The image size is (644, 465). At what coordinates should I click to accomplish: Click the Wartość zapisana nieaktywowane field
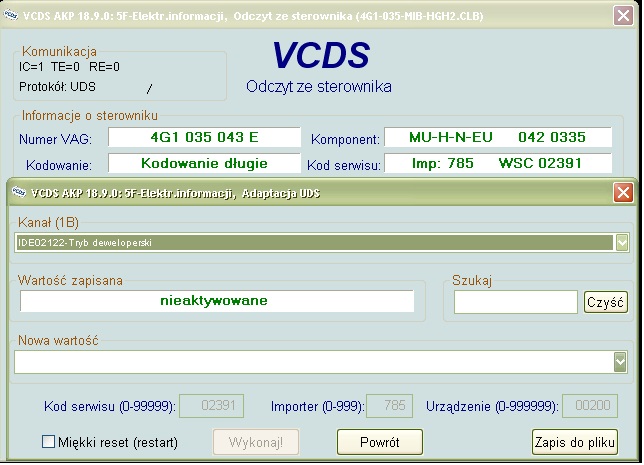[x=217, y=301]
